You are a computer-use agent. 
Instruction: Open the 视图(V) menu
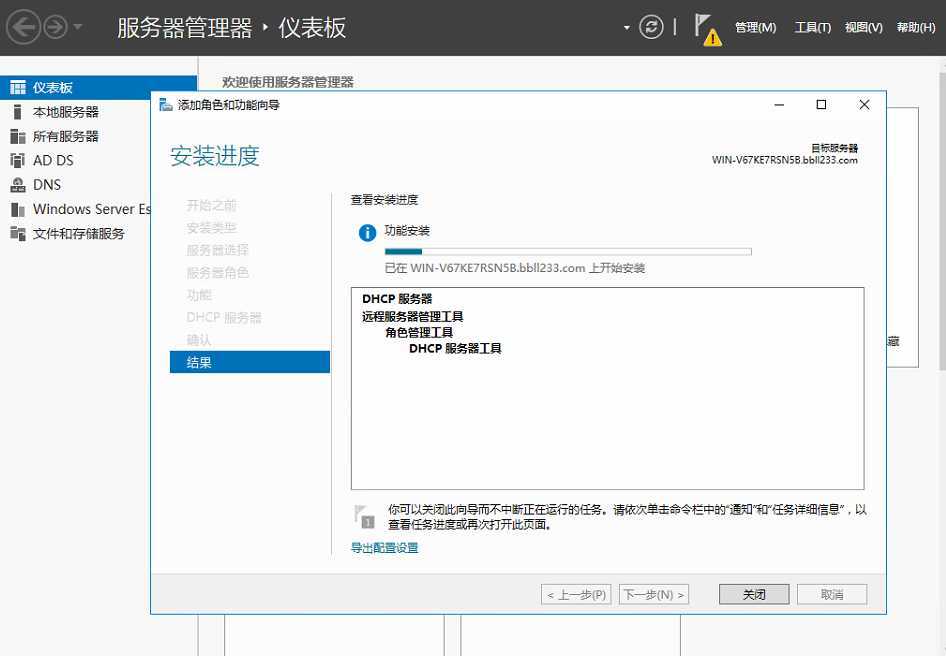863,27
